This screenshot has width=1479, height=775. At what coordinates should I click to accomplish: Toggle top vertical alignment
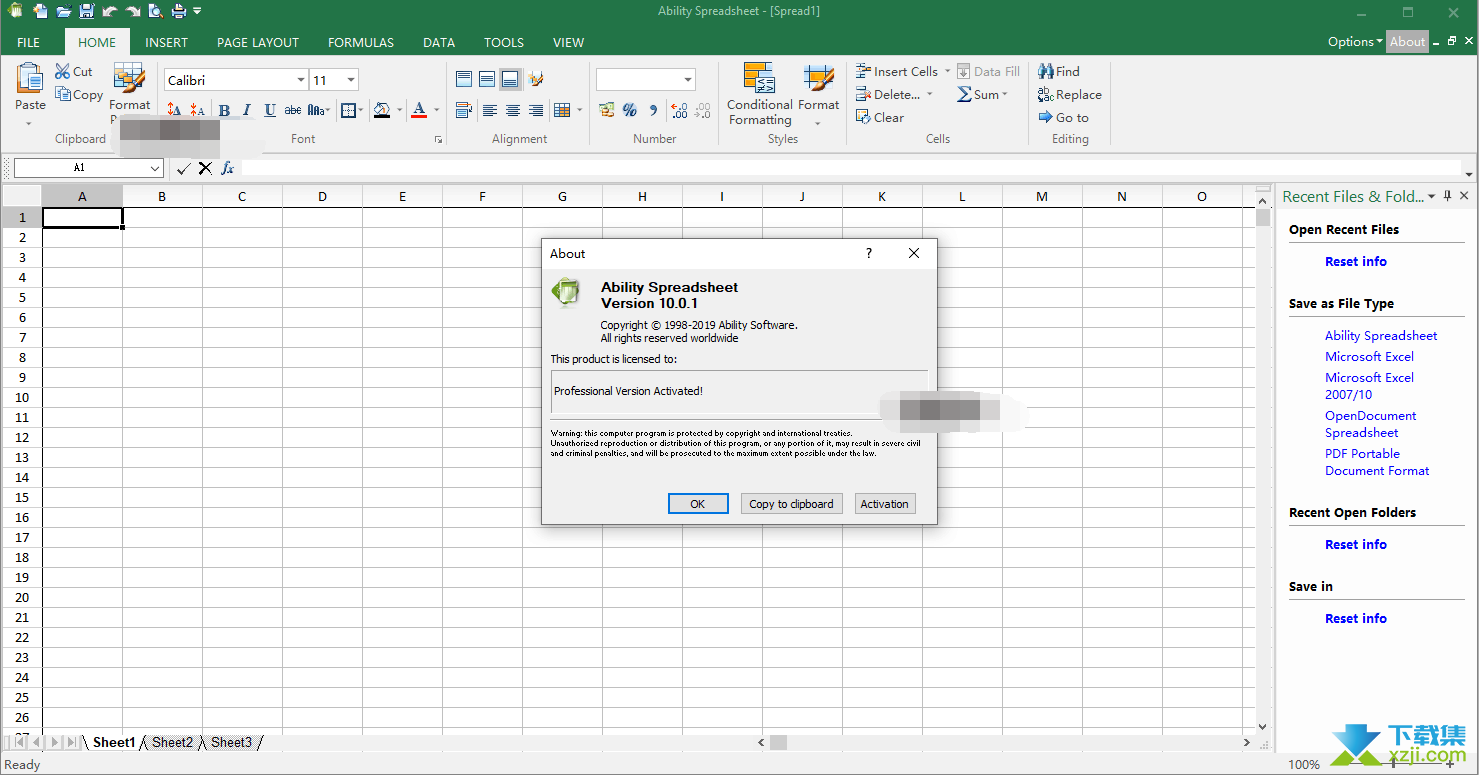pos(464,79)
